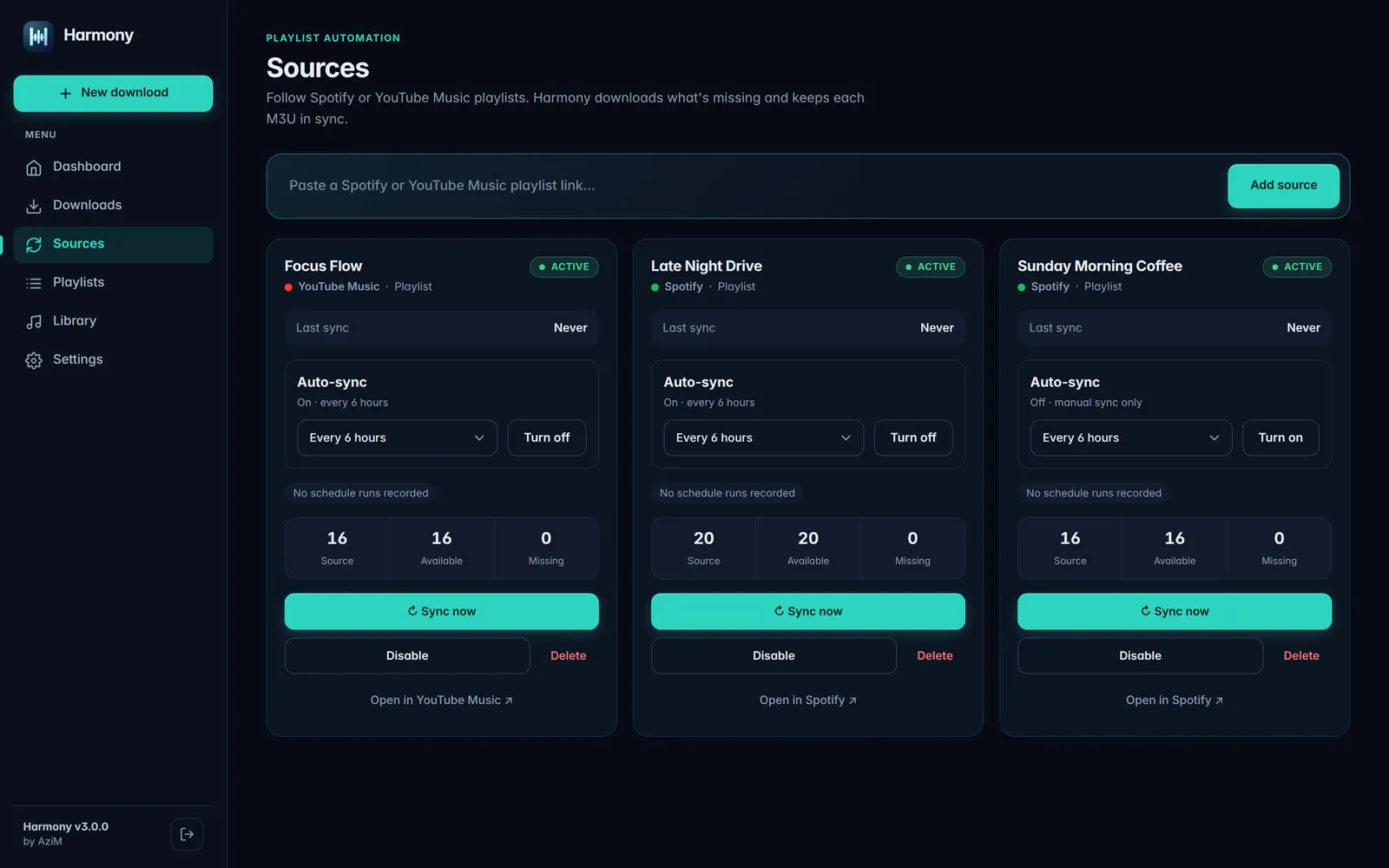The height and width of the screenshot is (868, 1389).
Task: Focus the playlist link input field
Action: click(x=747, y=186)
